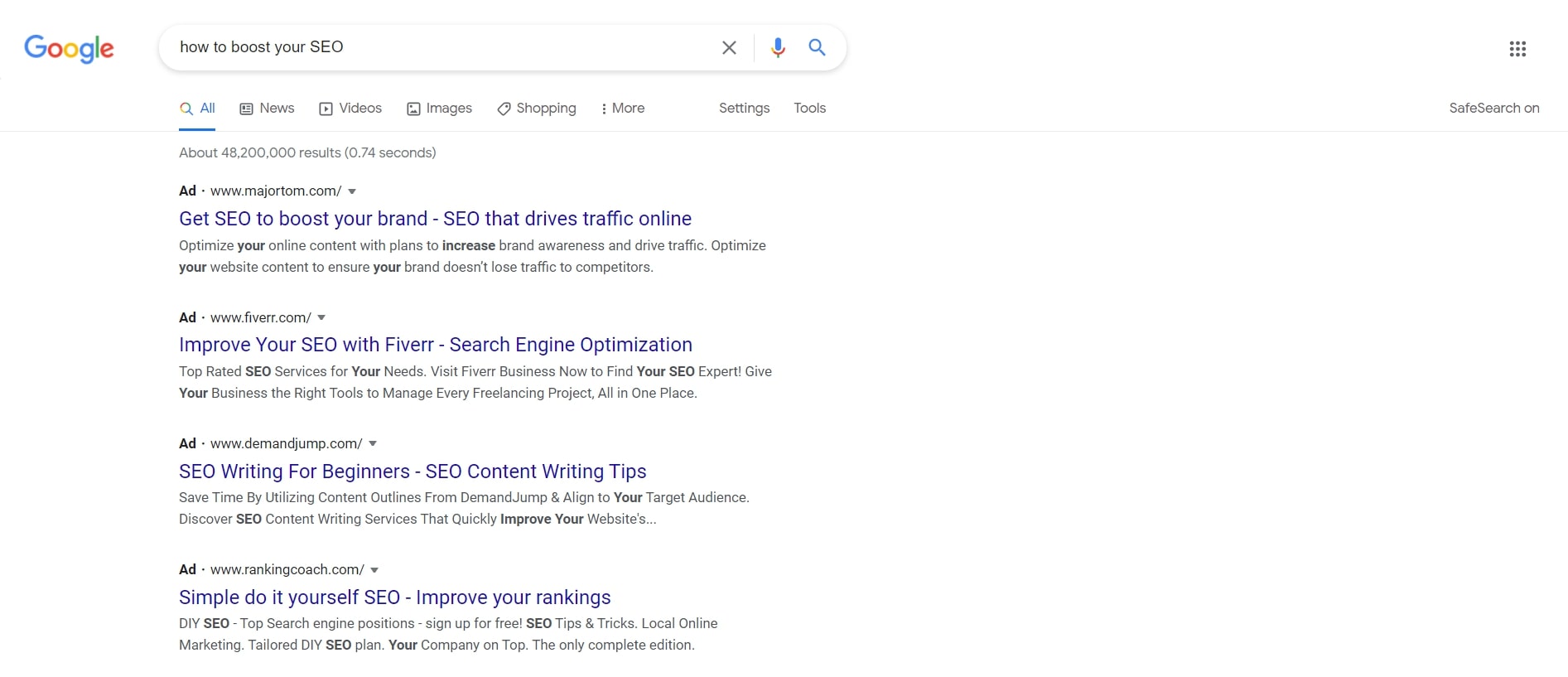The height and width of the screenshot is (677, 1568).
Task: Click the Ad label before www.fiverr.com
Action: [187, 317]
